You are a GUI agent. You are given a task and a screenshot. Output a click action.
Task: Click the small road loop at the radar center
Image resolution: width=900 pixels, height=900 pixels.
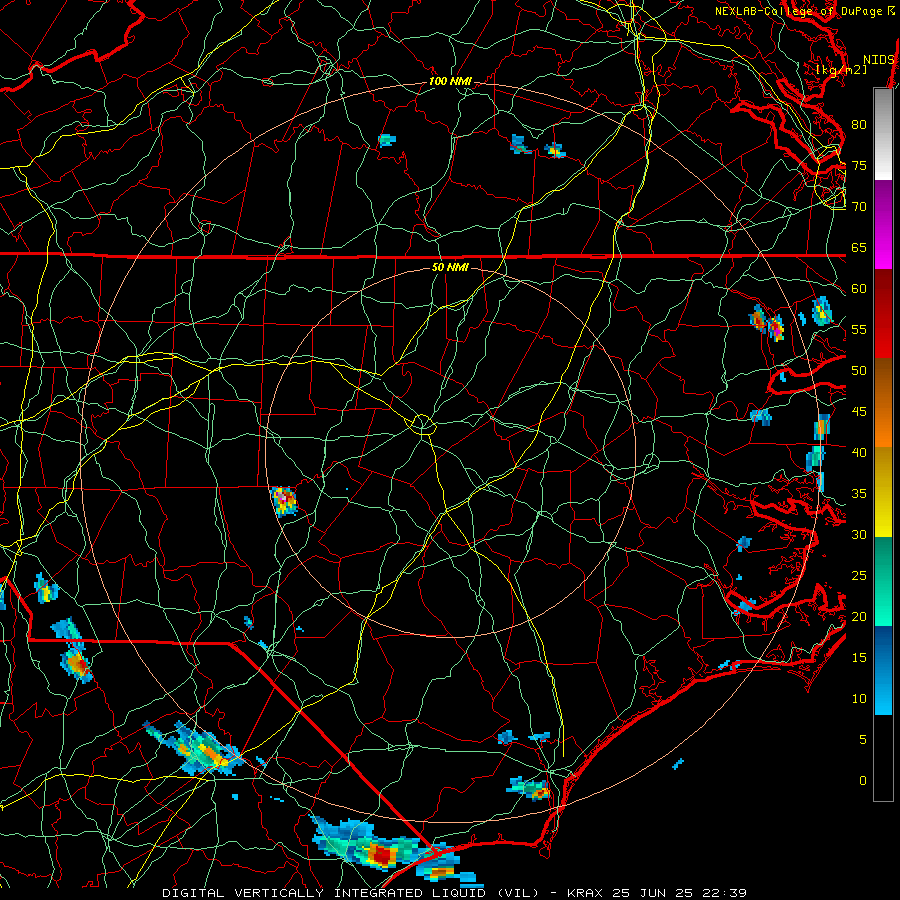point(422,425)
